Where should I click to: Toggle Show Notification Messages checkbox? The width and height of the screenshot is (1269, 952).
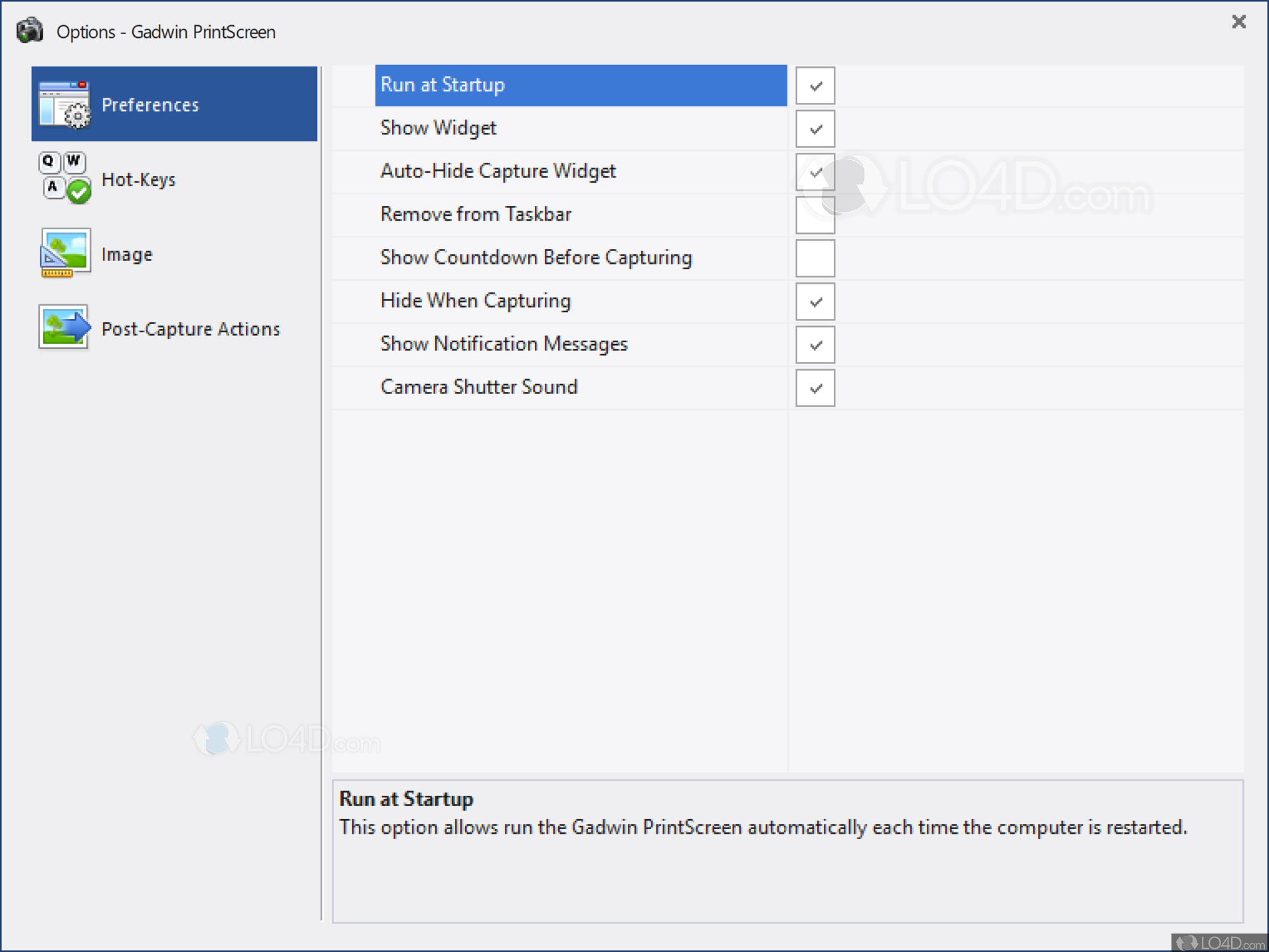815,344
